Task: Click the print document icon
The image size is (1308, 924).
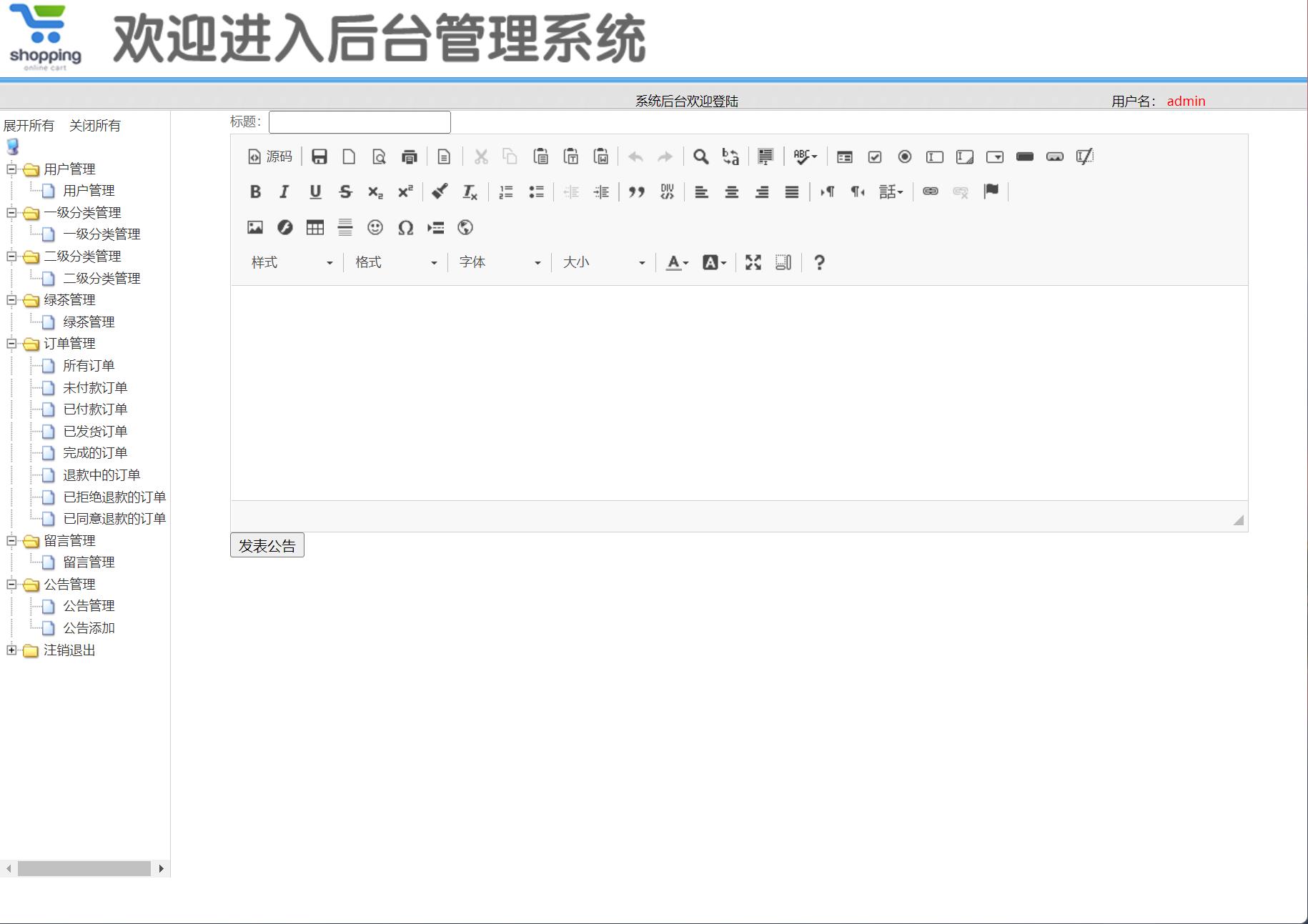Action: (410, 157)
